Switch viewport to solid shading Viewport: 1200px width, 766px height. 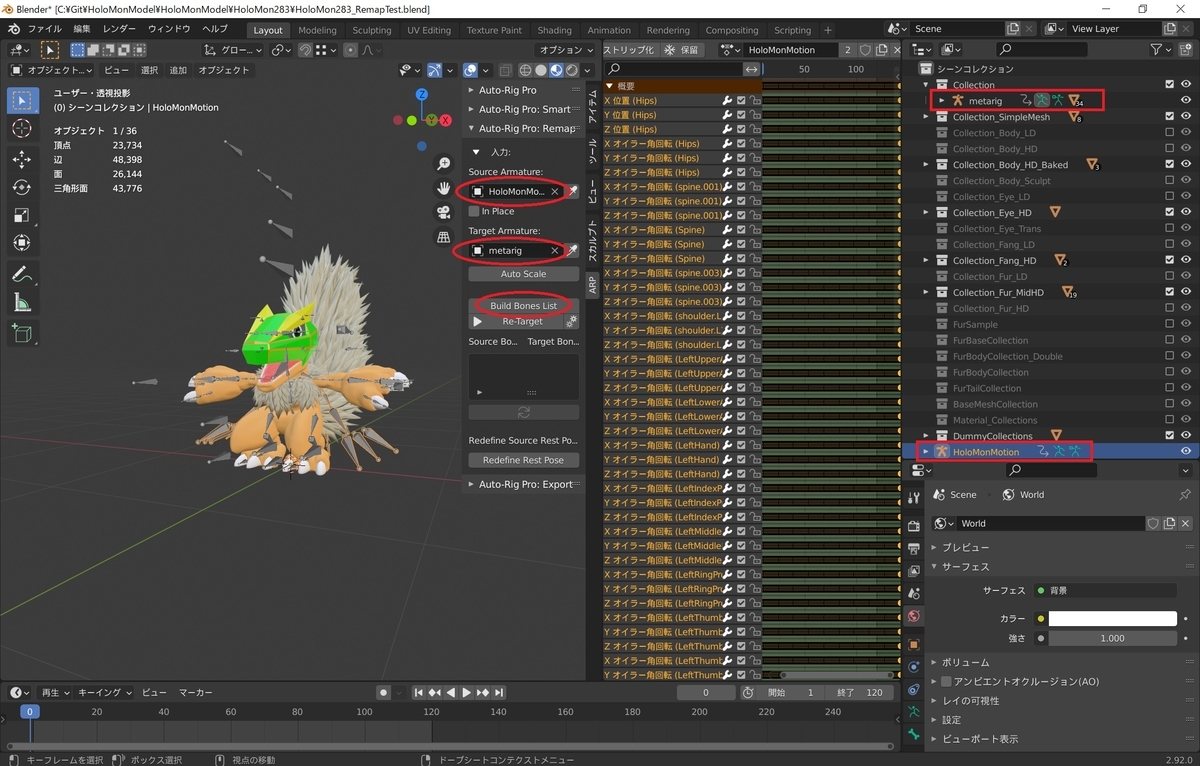tap(541, 70)
